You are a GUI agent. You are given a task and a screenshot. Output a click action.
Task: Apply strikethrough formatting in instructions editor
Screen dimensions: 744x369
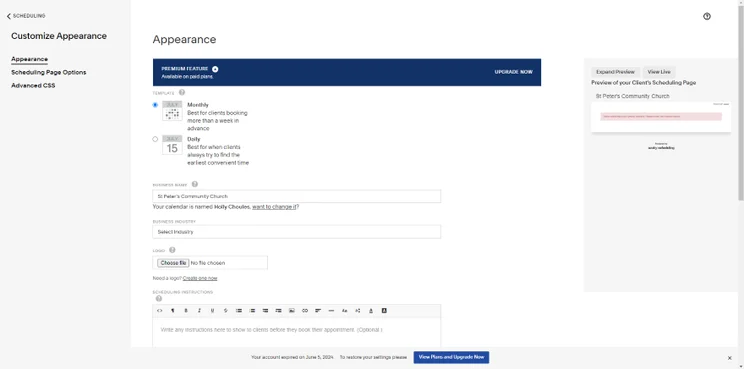pos(226,311)
